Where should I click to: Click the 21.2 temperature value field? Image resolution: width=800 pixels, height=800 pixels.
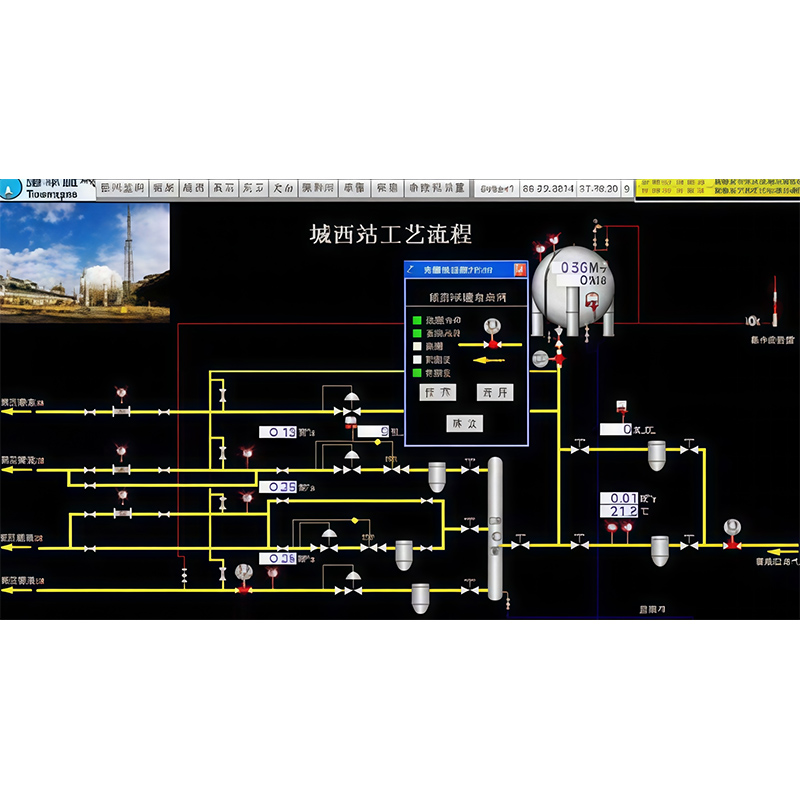point(619,511)
